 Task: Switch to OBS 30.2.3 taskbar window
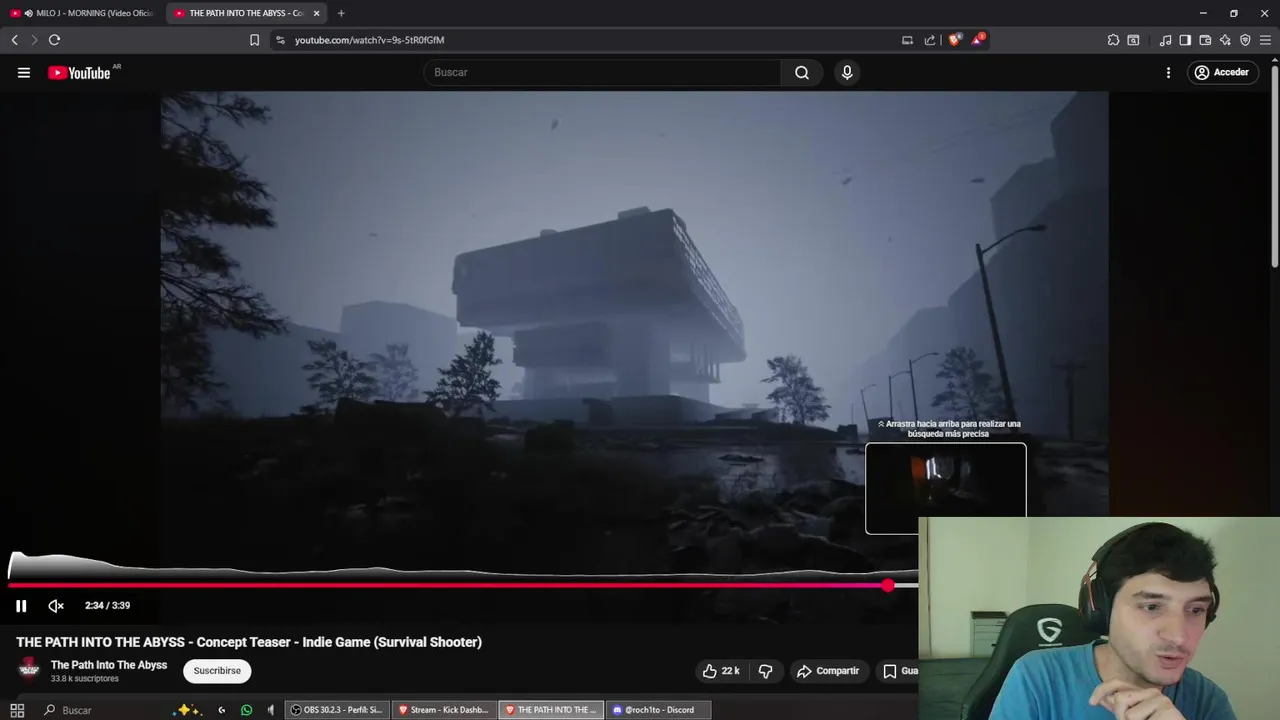click(337, 710)
